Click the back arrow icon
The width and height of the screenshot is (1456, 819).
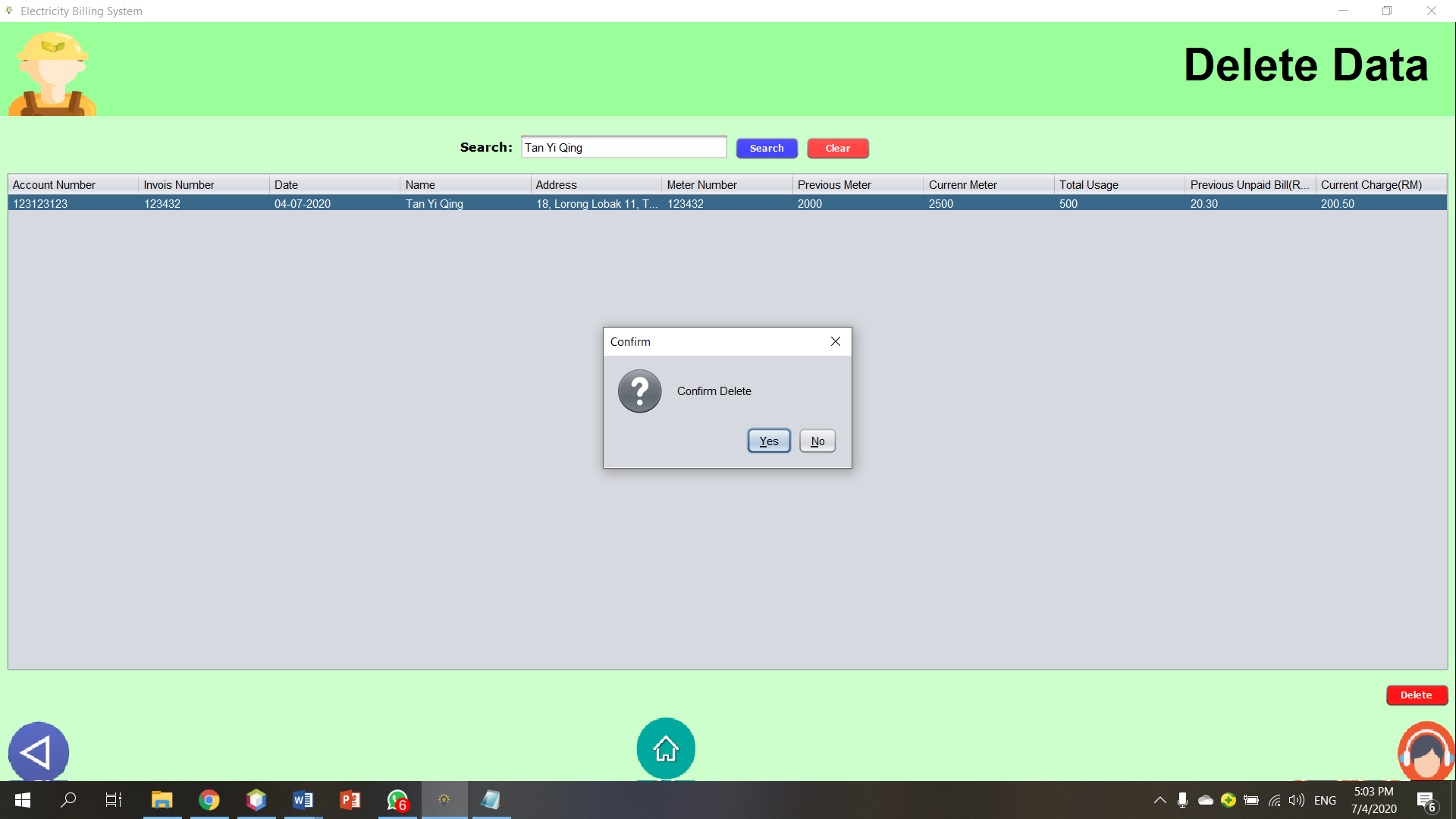38,752
